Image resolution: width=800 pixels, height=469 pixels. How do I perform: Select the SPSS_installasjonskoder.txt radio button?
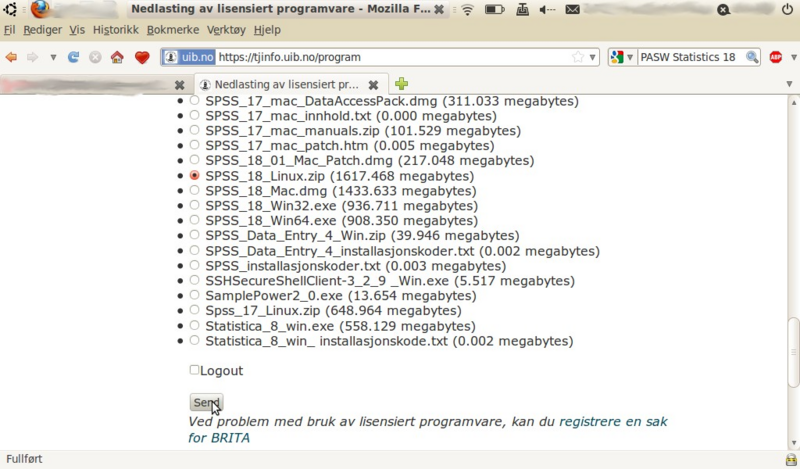[194, 265]
